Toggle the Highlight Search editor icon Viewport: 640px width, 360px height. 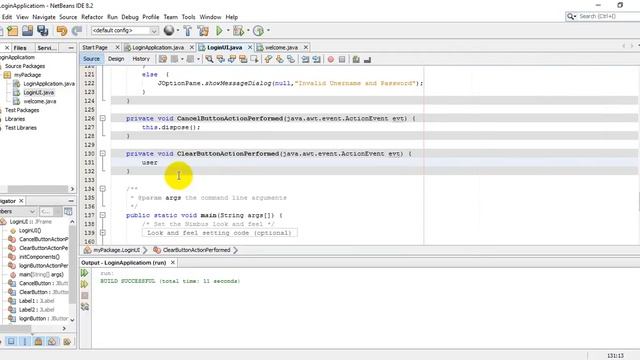(243, 59)
